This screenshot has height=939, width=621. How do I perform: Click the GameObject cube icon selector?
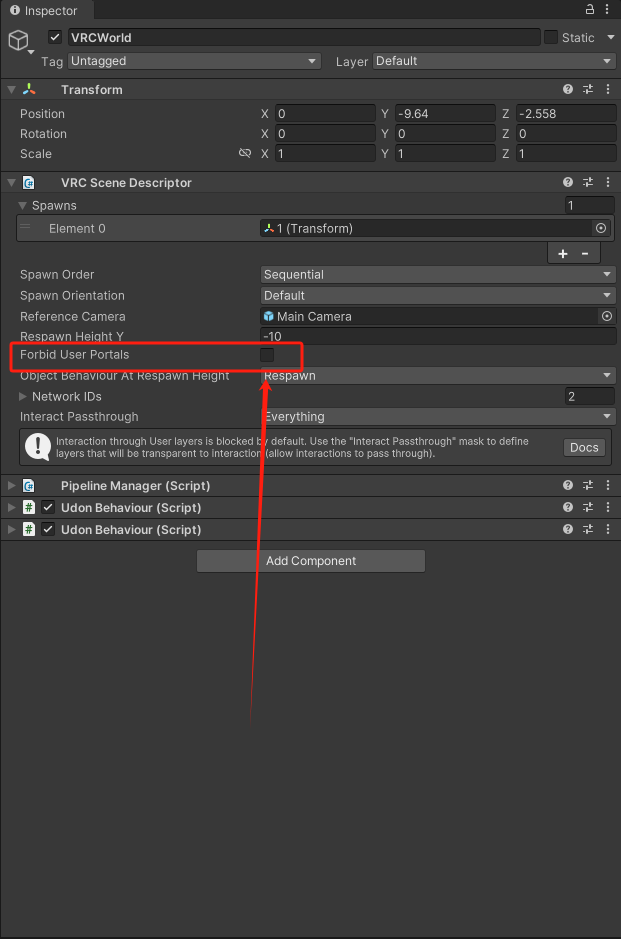(20, 41)
